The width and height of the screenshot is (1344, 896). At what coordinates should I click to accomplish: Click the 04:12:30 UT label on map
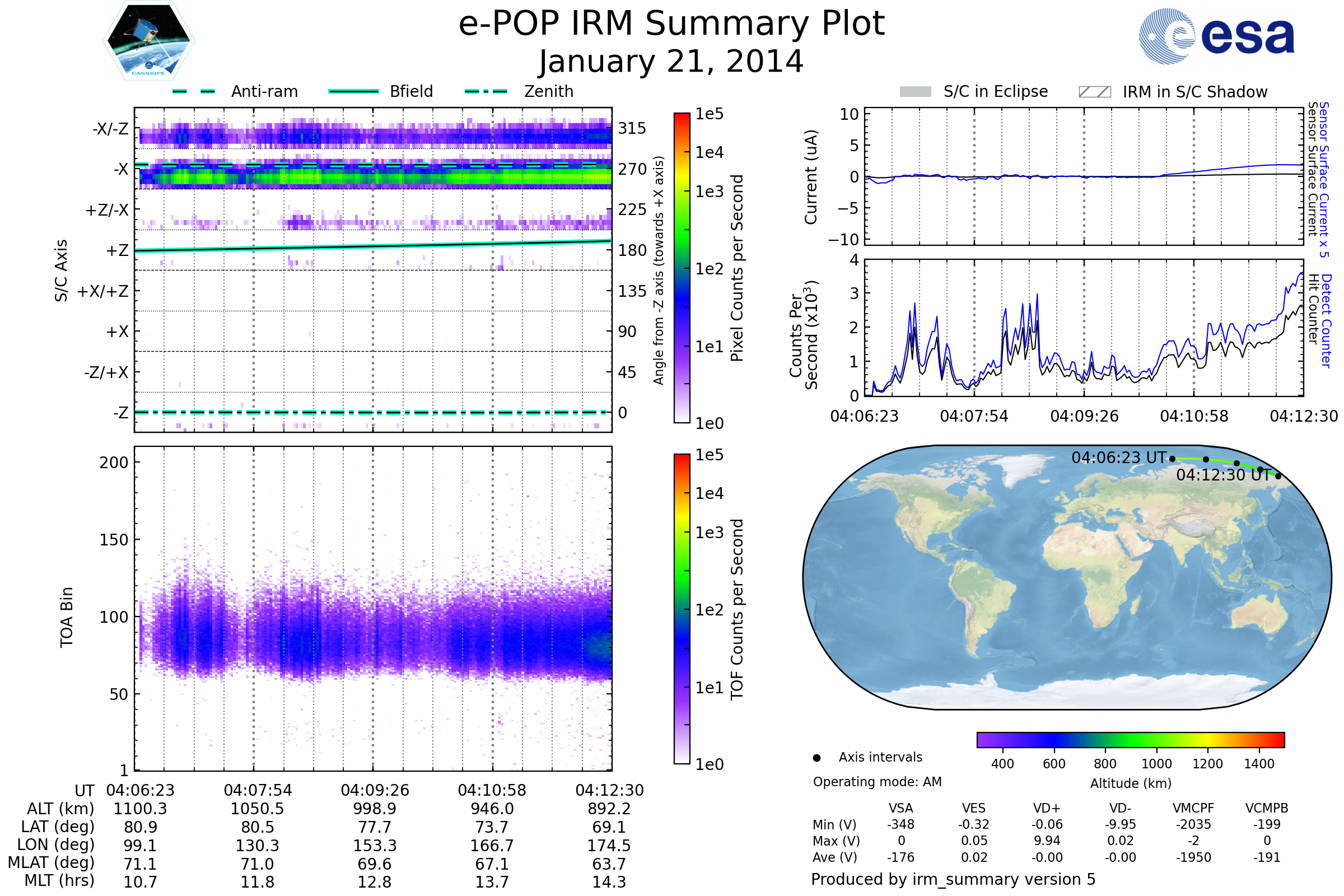pyautogui.click(x=1223, y=475)
